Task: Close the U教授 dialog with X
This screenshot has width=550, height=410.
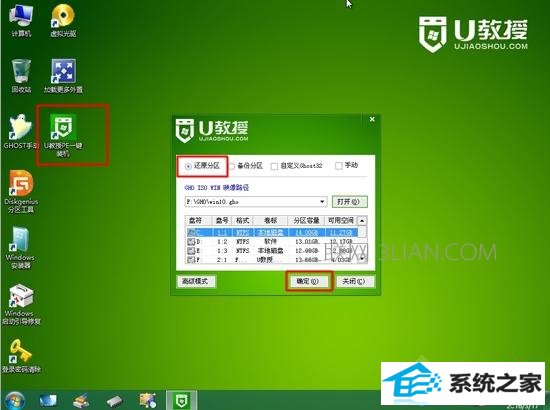Action: point(372,119)
